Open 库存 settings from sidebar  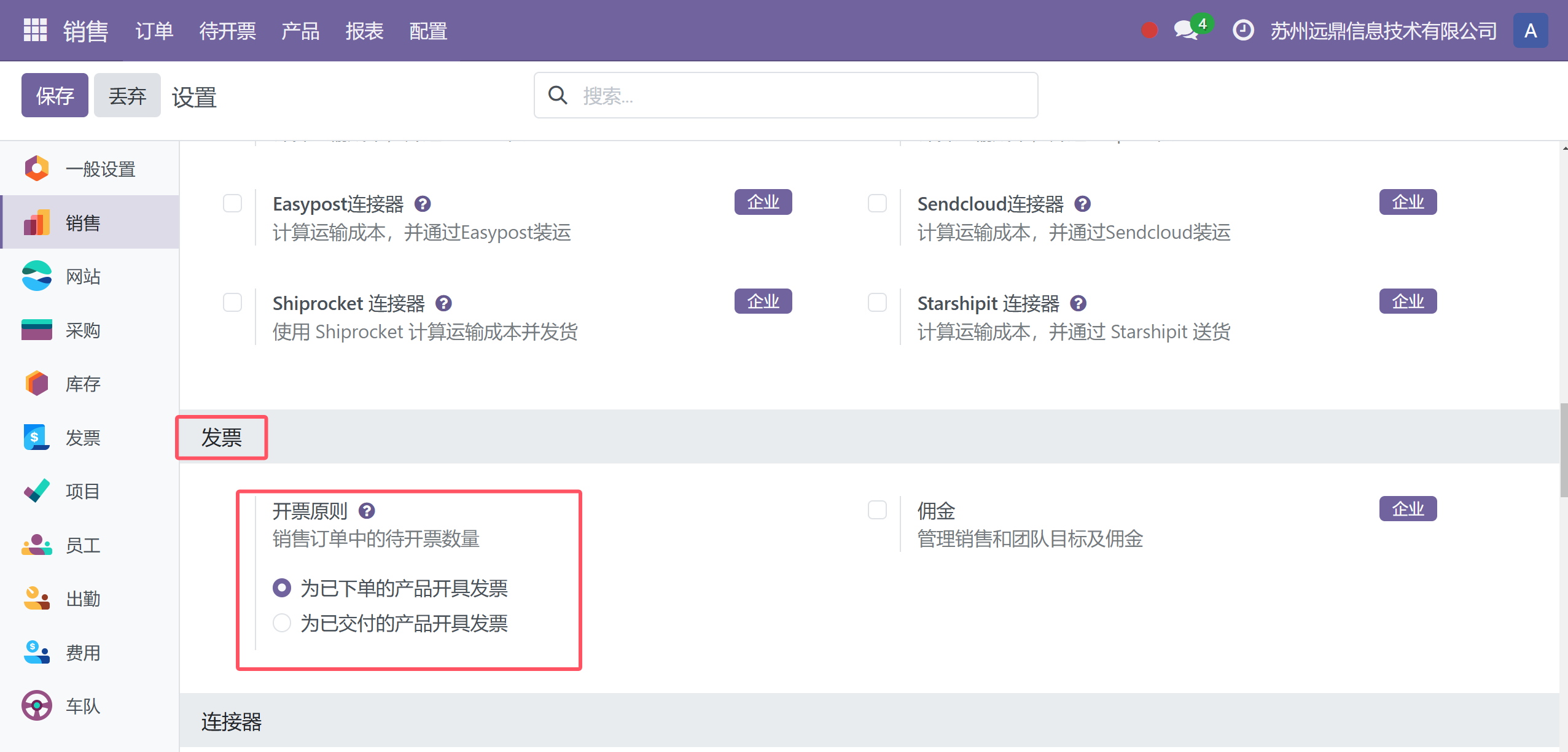point(83,384)
